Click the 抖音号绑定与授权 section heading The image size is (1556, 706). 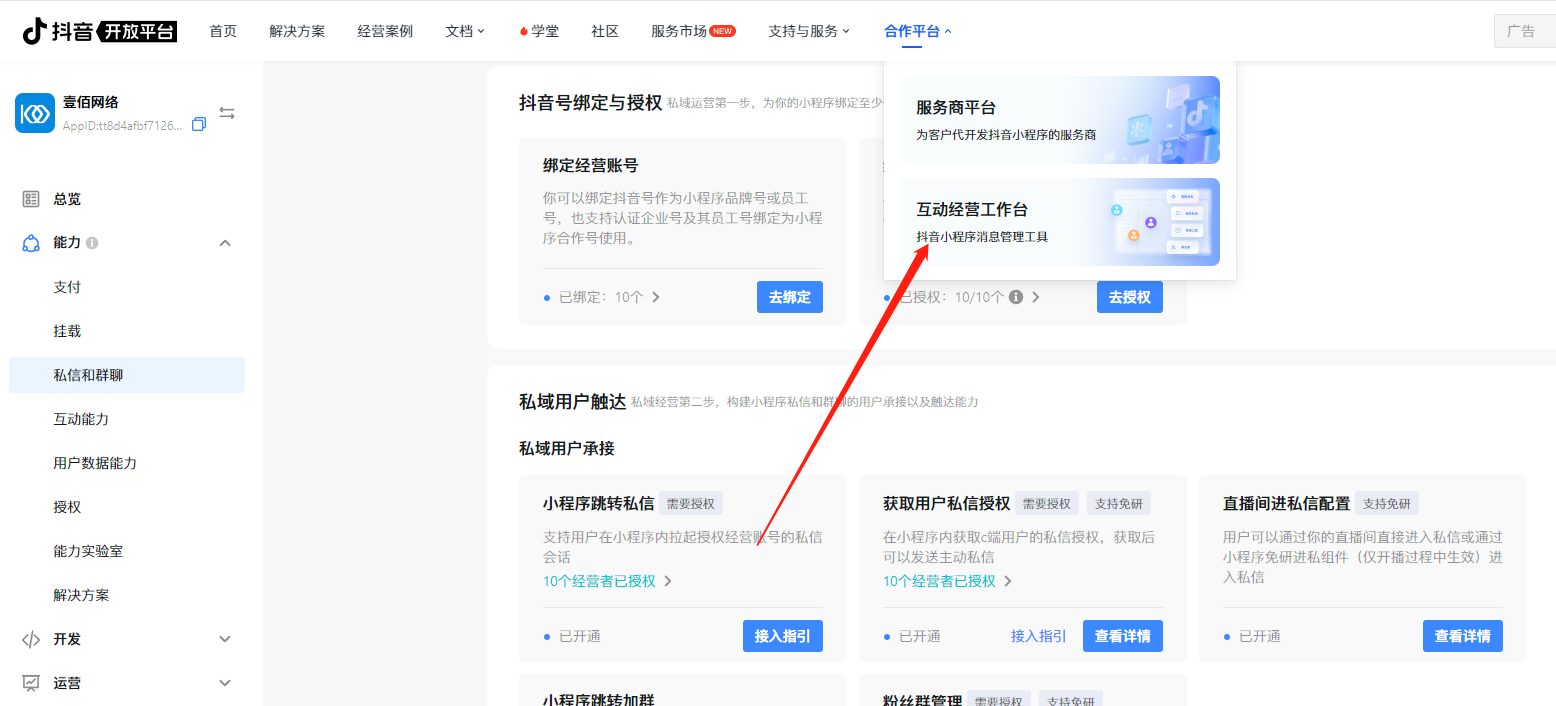click(x=591, y=102)
